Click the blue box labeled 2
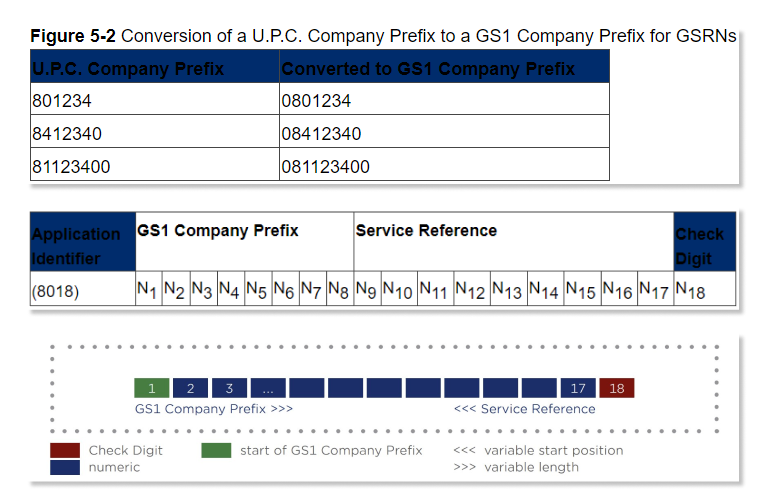This screenshot has height=498, width=765. point(190,388)
